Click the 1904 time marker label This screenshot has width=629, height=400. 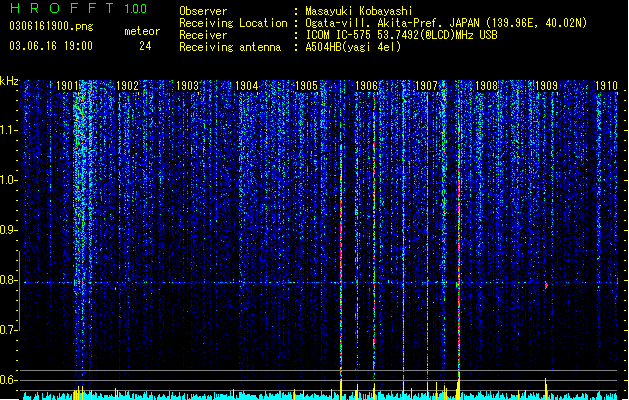247,86
